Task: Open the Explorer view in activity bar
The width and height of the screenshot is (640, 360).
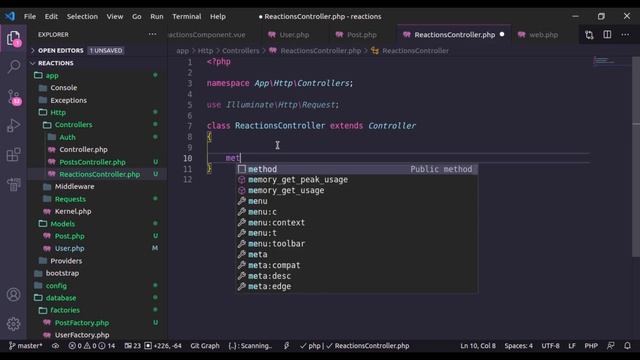Action: coord(13,39)
